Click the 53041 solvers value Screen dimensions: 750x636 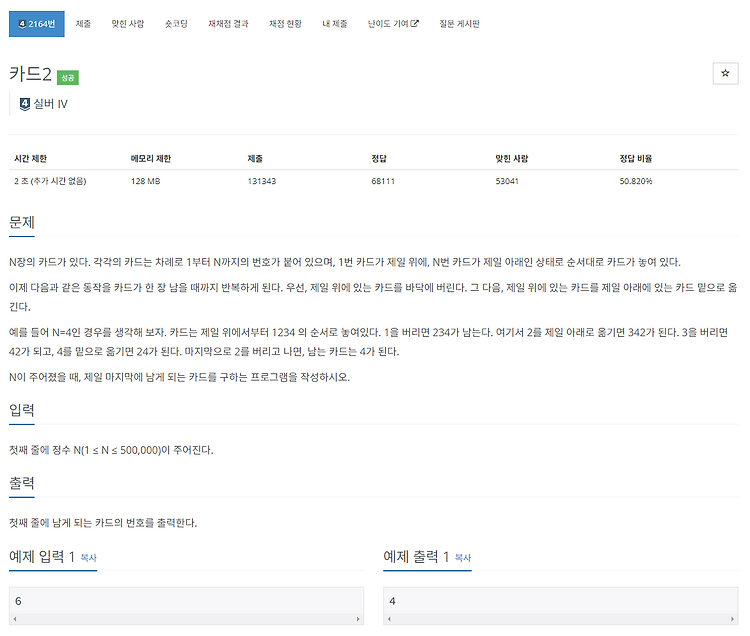click(x=507, y=181)
